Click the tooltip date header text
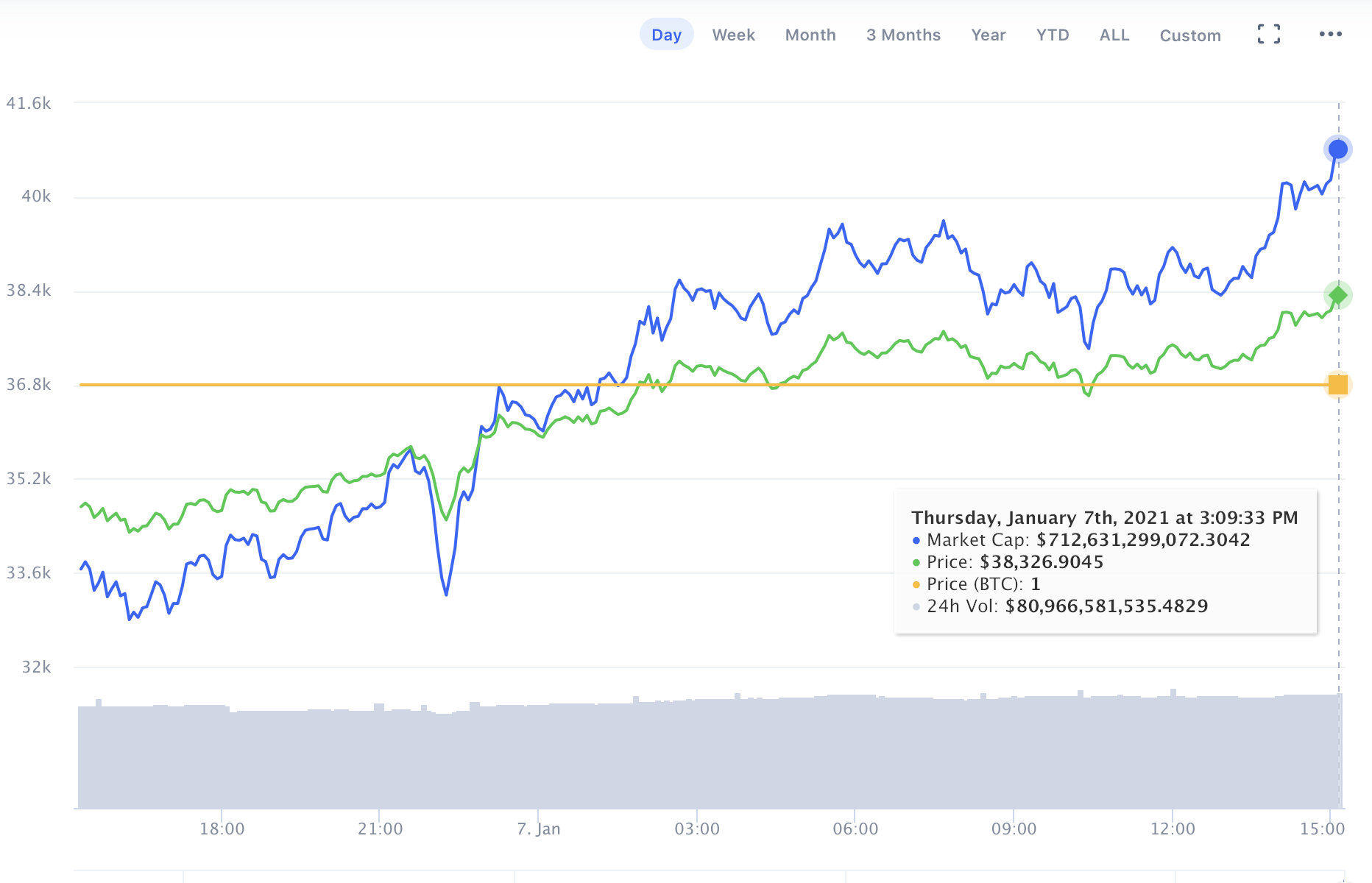 (1104, 517)
